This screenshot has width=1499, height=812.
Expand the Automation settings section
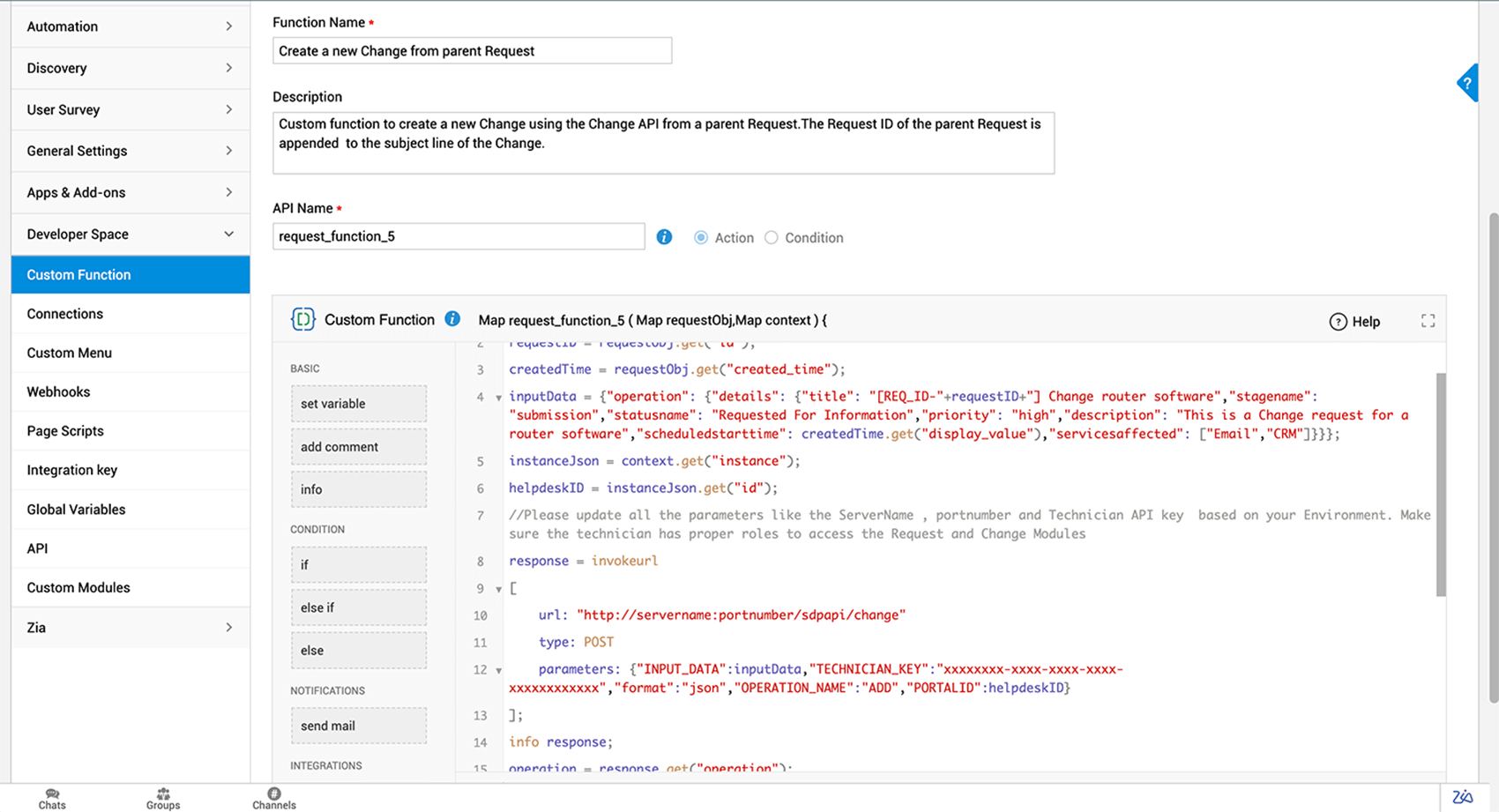coord(131,26)
